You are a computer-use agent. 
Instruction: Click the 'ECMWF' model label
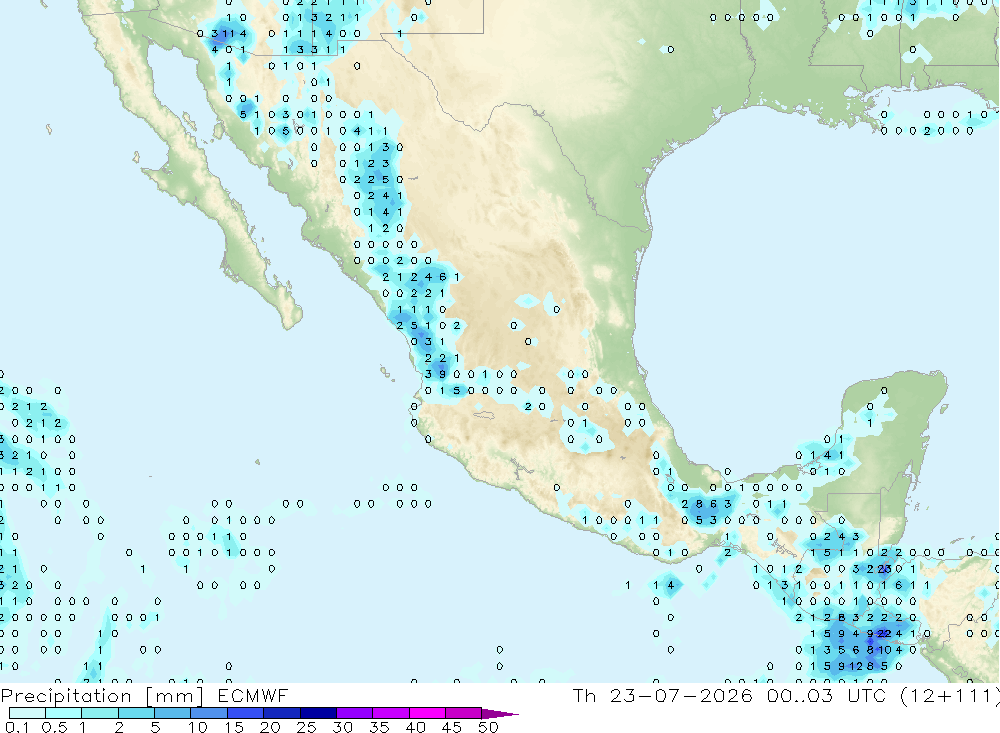253,695
